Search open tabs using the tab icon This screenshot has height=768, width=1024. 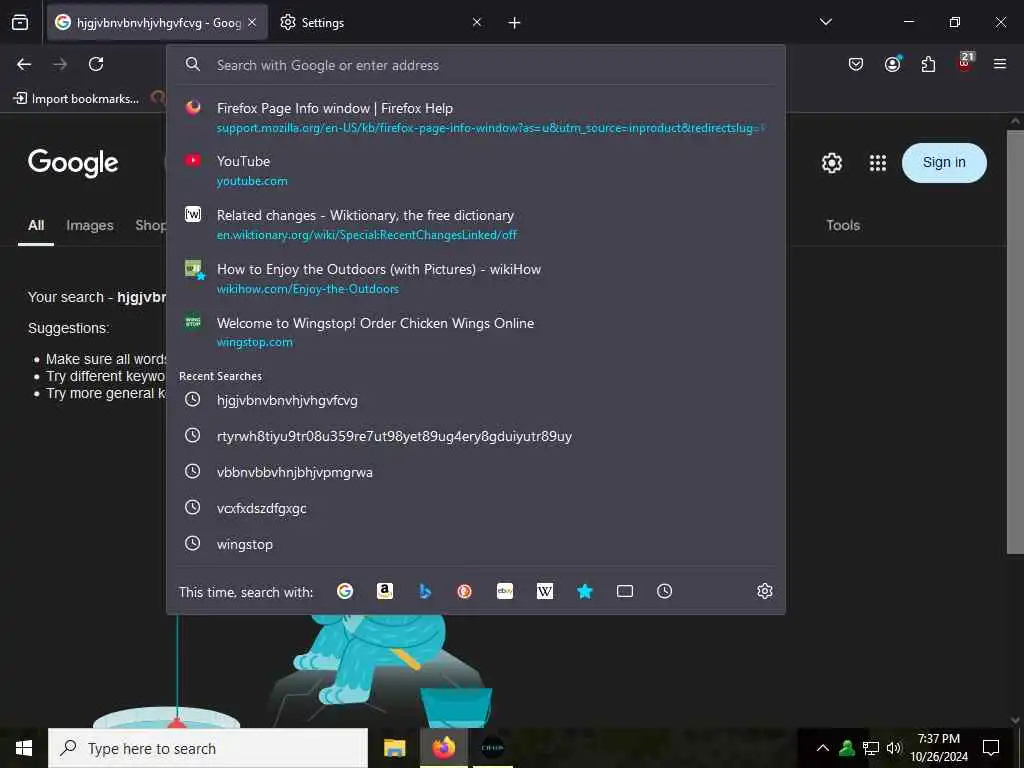coord(624,591)
